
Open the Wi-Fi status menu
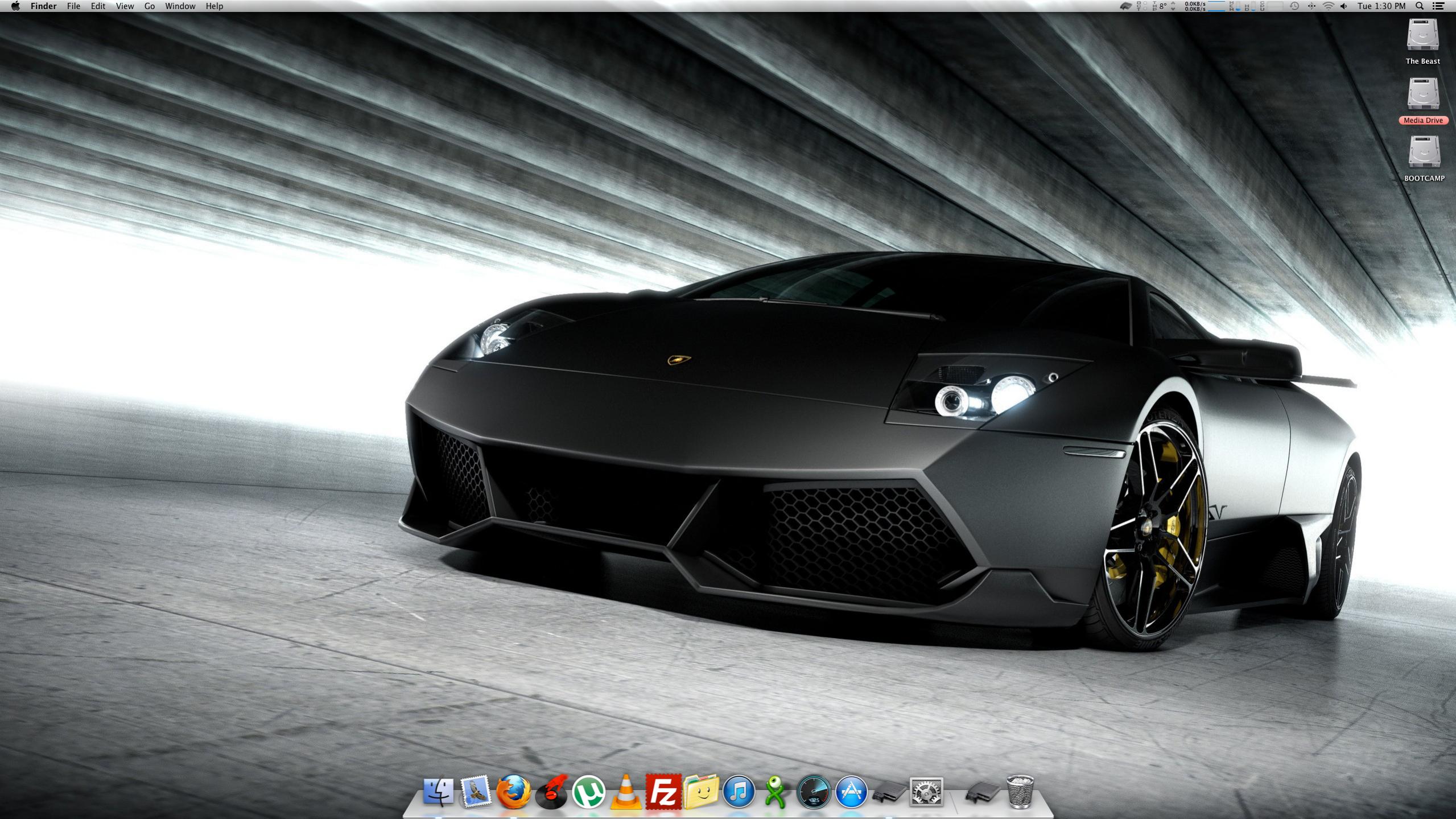pos(1328,6)
